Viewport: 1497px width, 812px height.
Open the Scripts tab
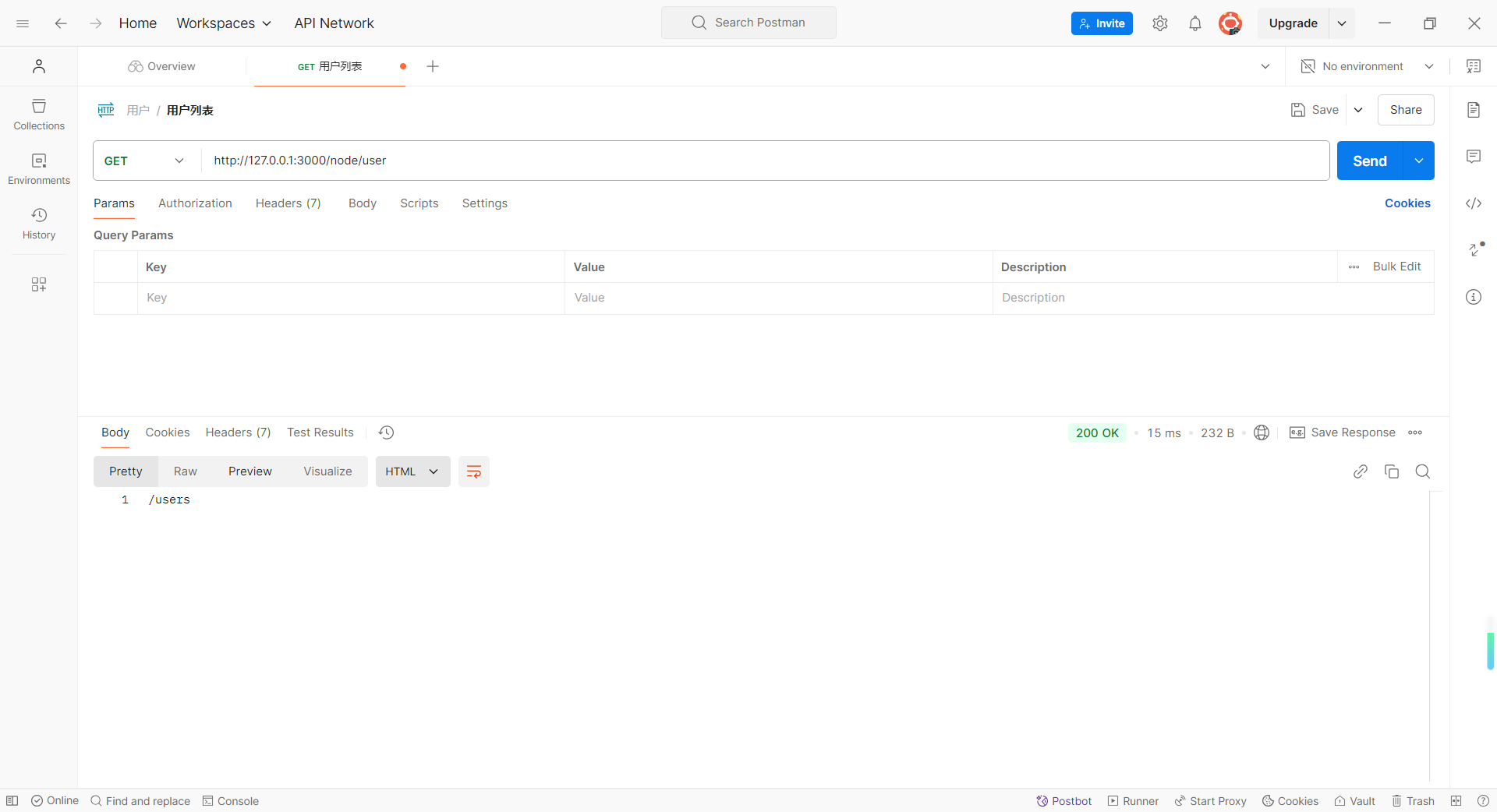[x=419, y=203]
